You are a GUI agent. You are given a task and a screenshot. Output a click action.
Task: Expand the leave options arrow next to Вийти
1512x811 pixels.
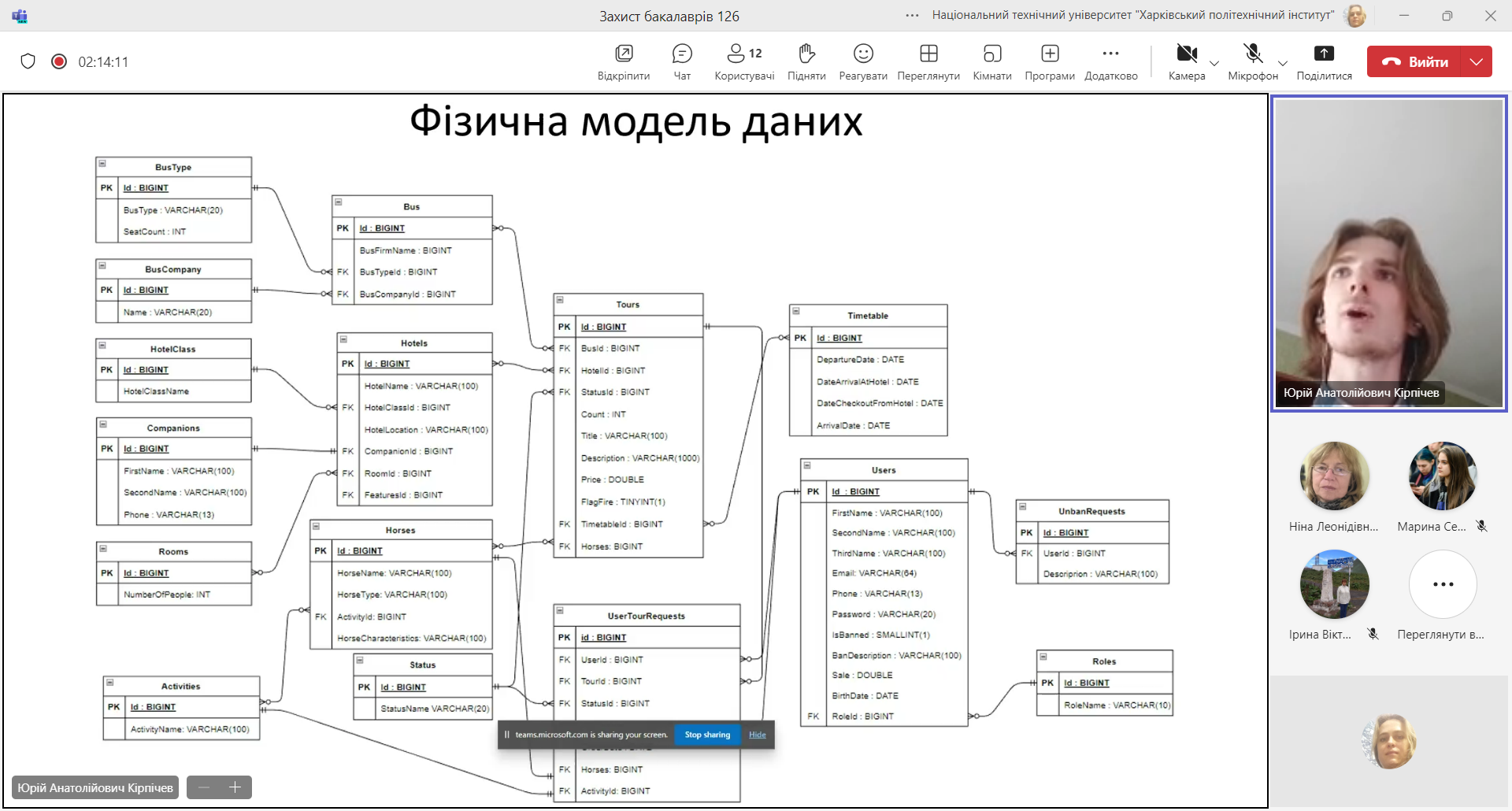tap(1477, 61)
